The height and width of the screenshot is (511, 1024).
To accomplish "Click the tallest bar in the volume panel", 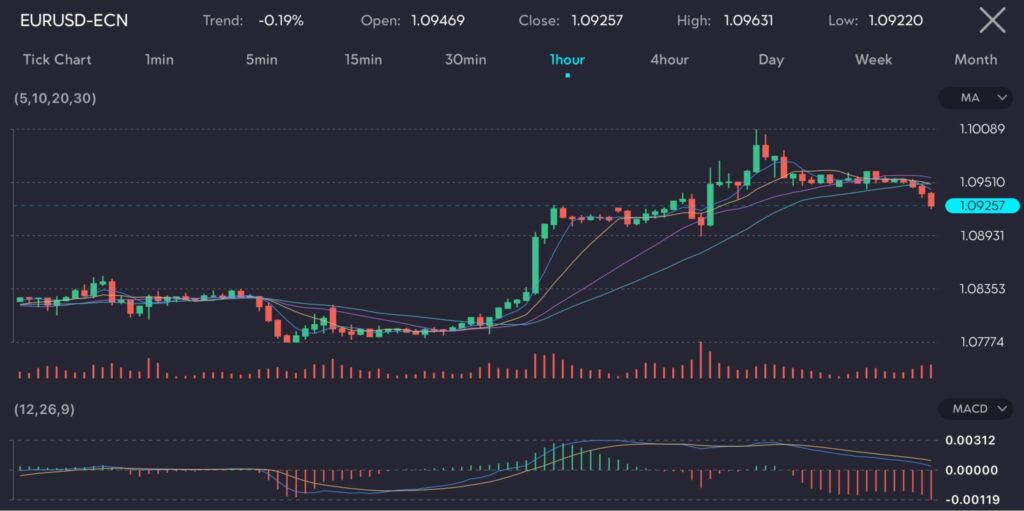I will tap(701, 361).
